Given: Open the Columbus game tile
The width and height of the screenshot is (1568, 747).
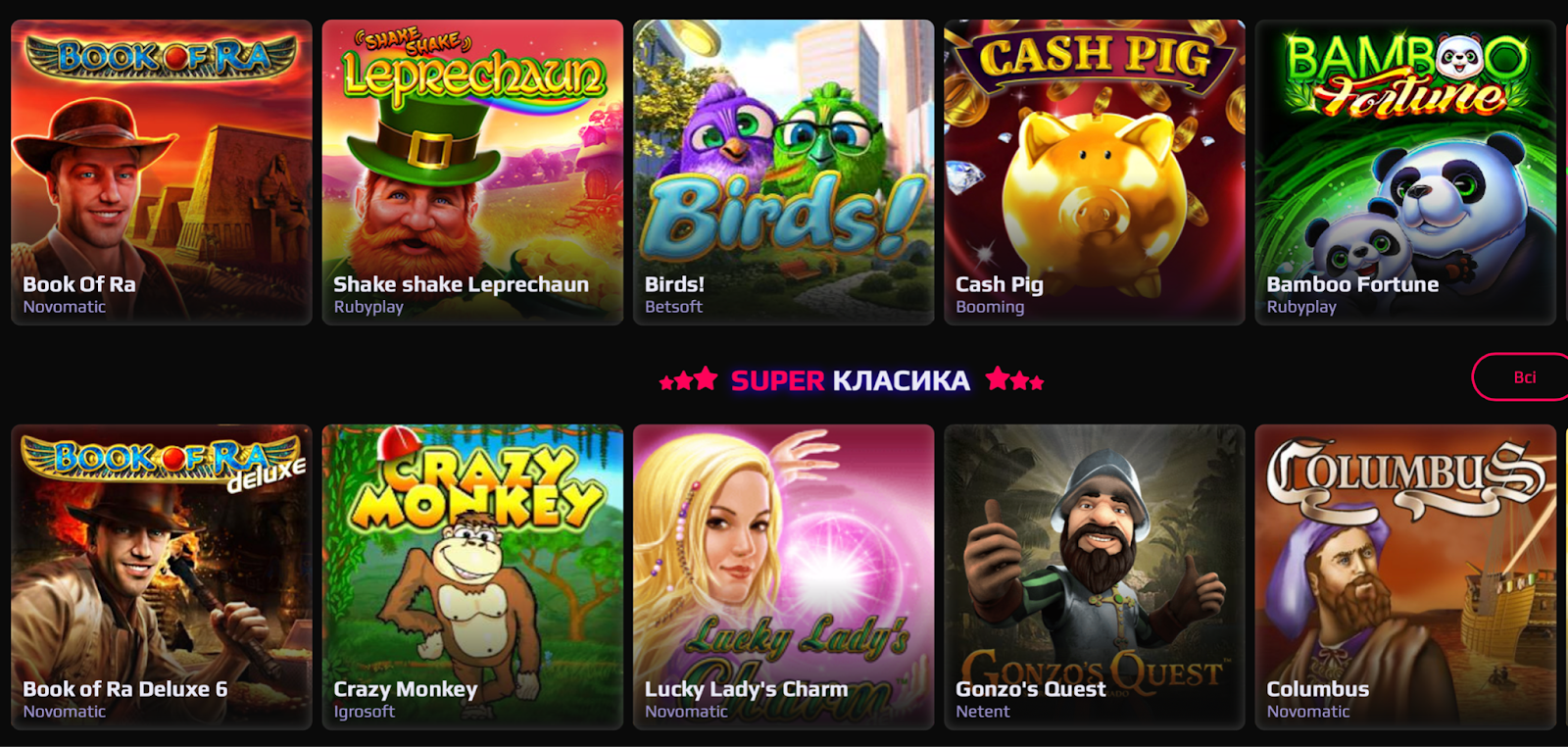Looking at the screenshot, I should [x=1405, y=577].
